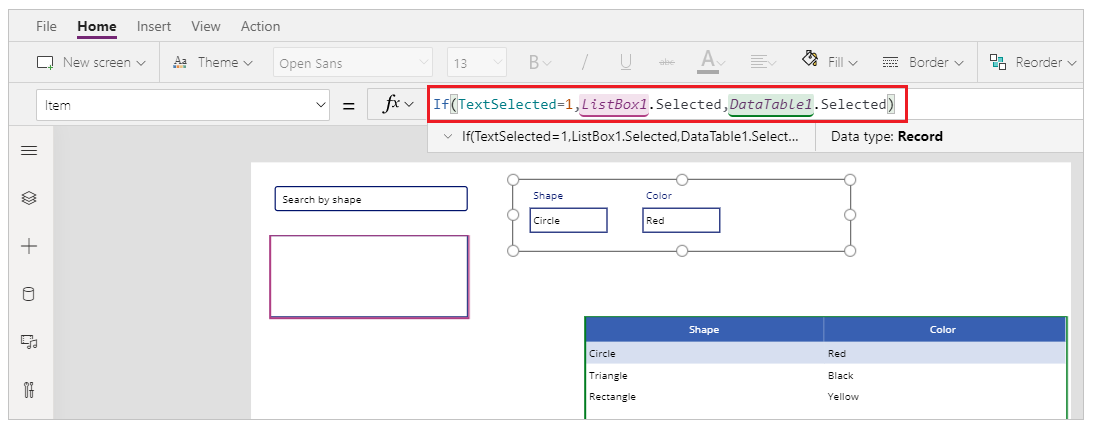Open the Fill color dropdown

click(830, 62)
